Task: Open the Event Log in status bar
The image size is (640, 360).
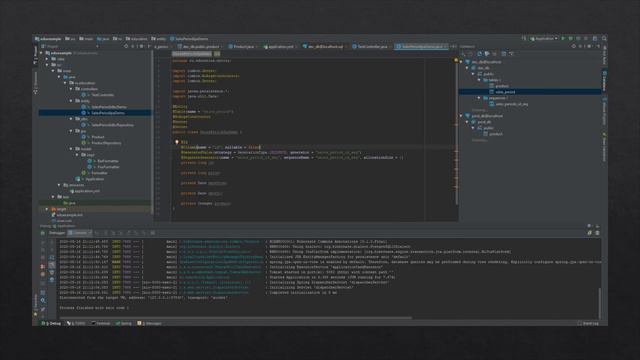Action: [588, 323]
